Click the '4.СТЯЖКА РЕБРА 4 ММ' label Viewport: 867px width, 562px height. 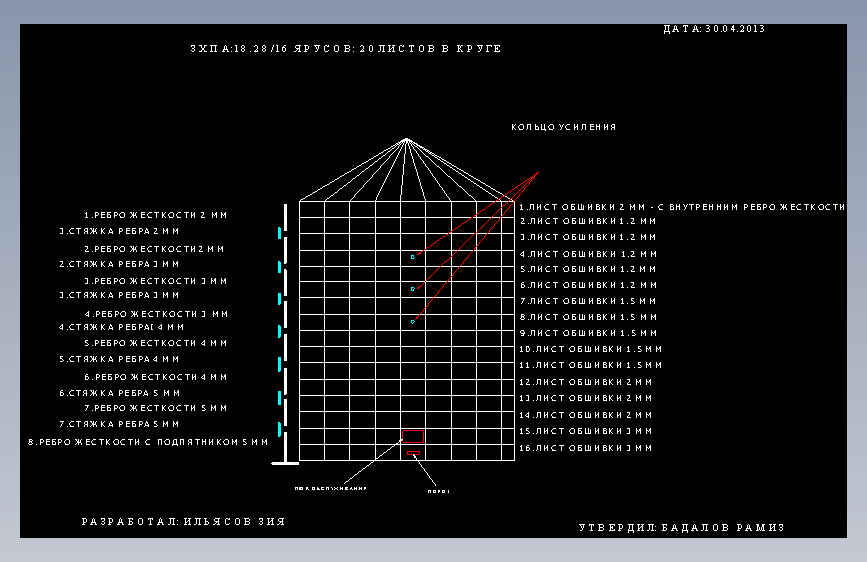(121, 327)
